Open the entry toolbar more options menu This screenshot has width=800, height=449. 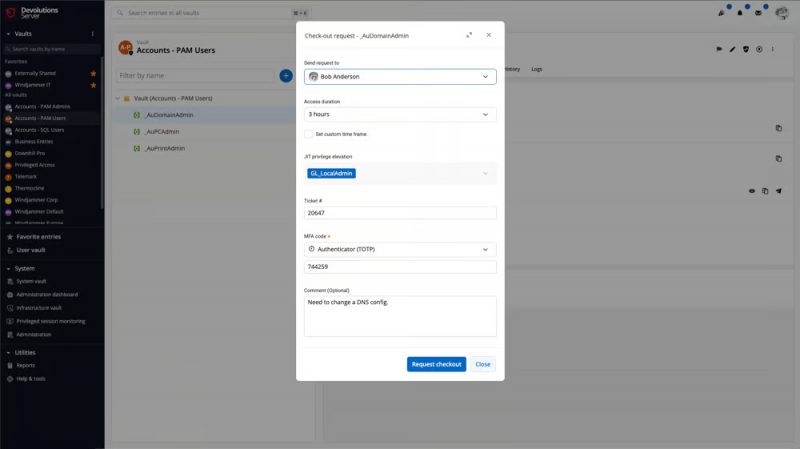[772, 49]
